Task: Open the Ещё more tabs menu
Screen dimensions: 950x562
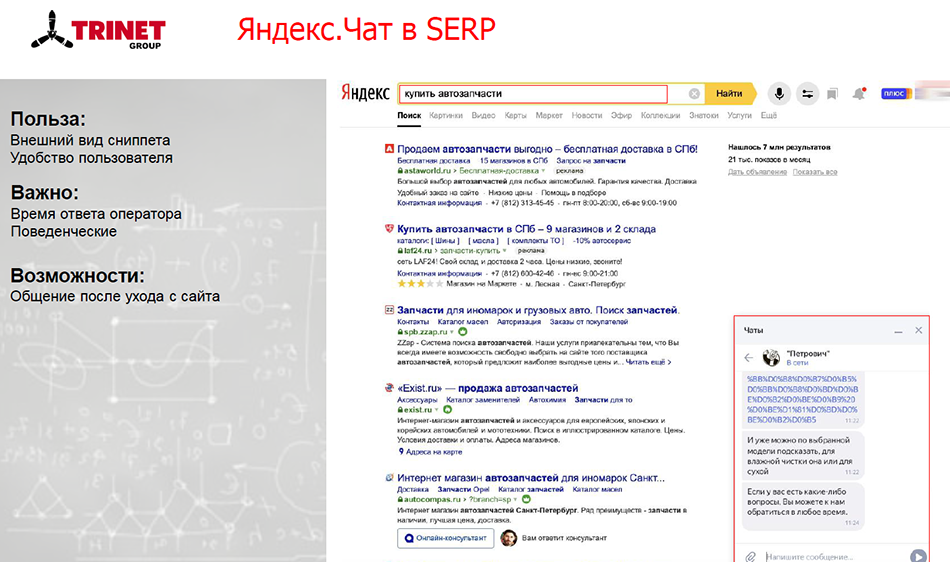Action: point(769,115)
